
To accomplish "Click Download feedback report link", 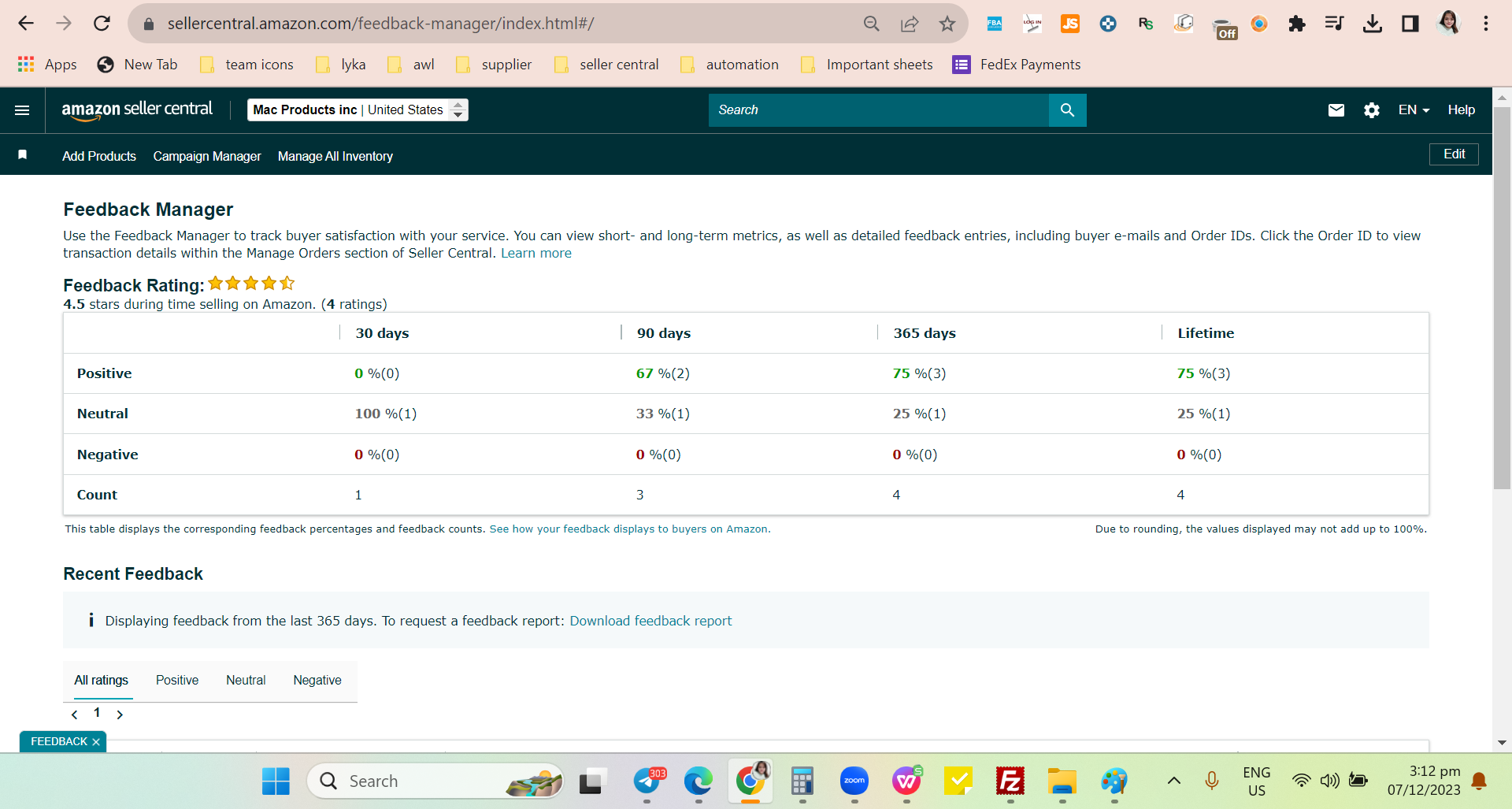I will tap(650, 621).
